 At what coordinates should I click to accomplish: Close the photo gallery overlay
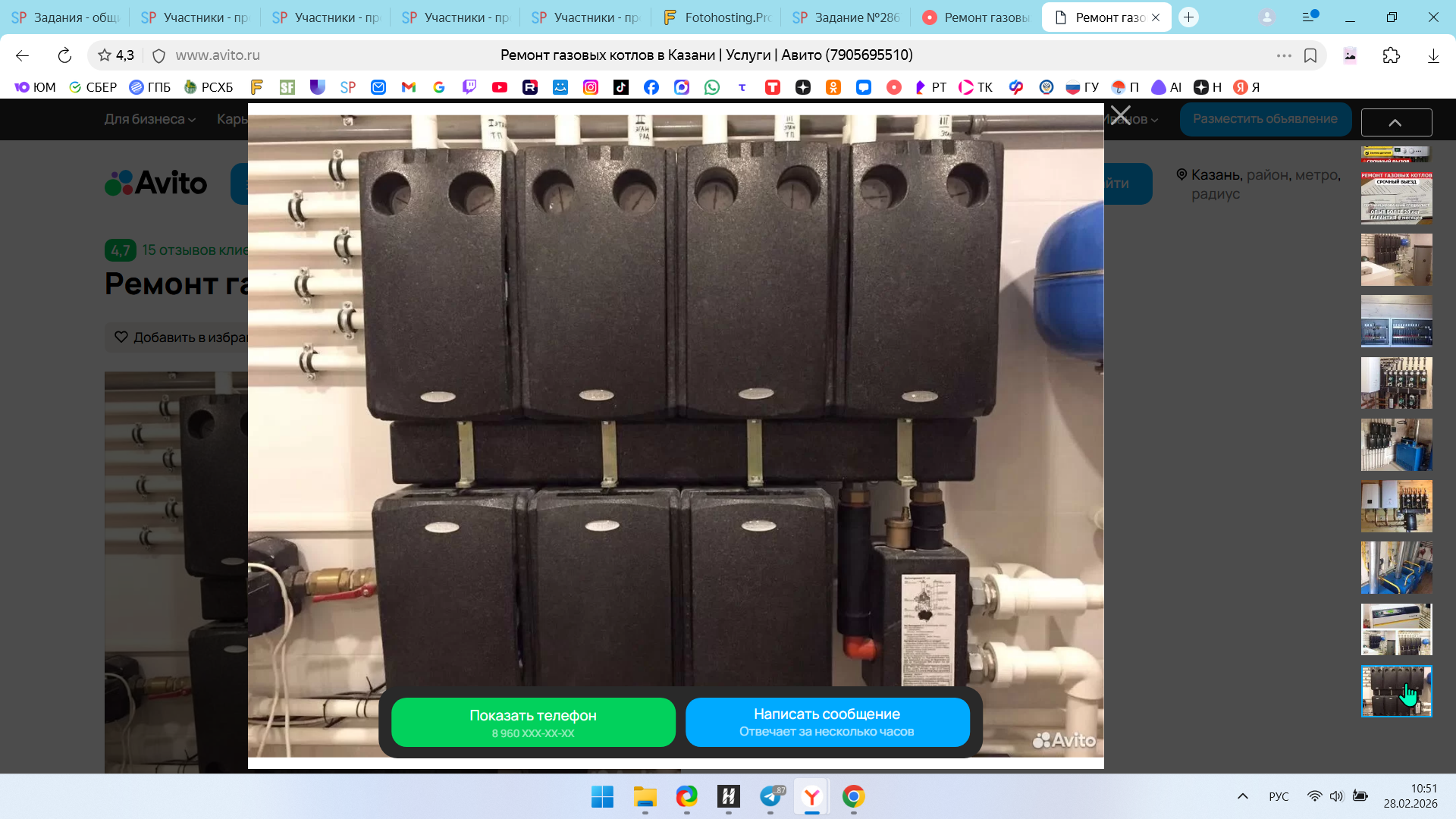(1120, 116)
